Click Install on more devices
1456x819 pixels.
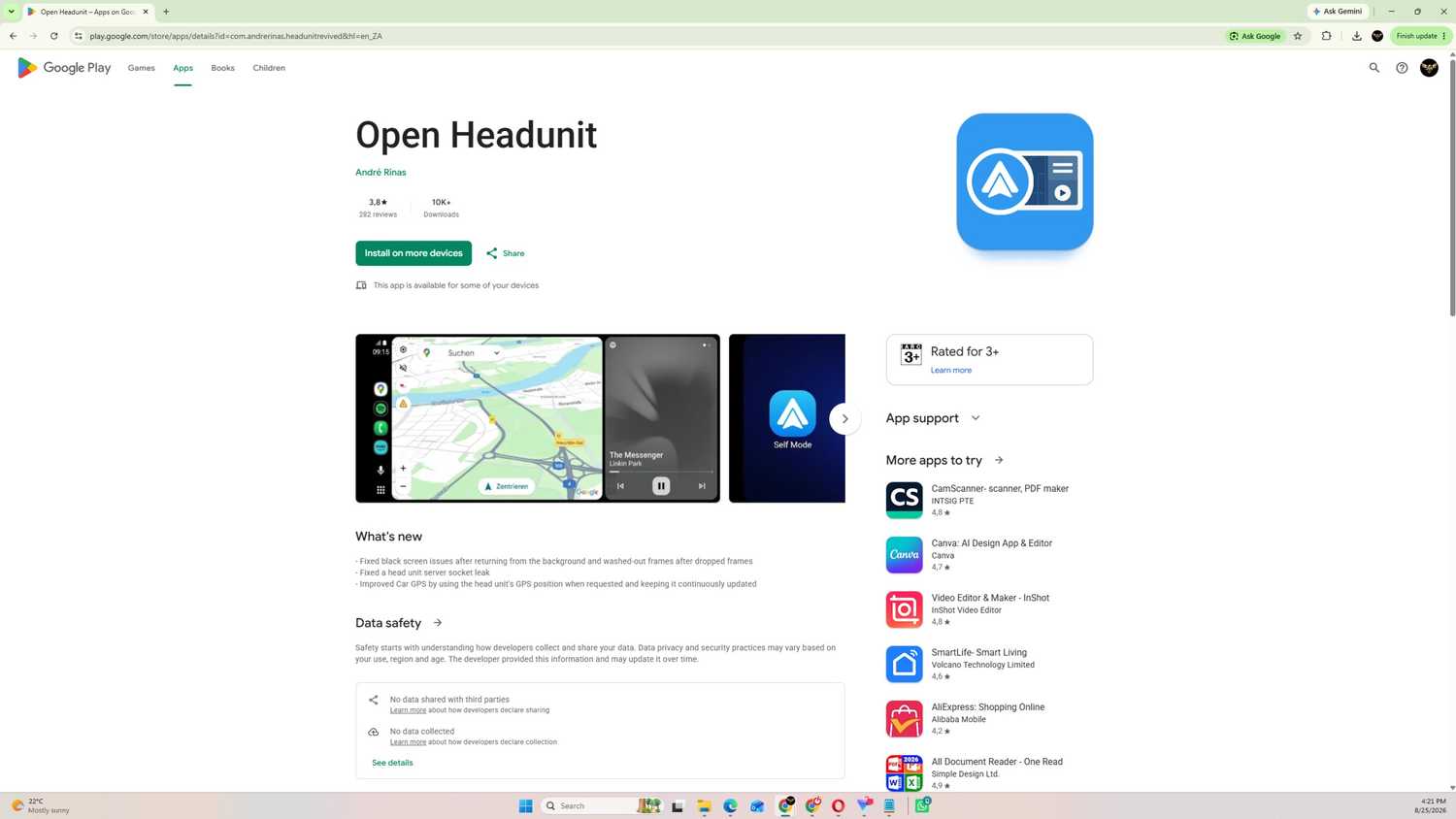tap(414, 253)
